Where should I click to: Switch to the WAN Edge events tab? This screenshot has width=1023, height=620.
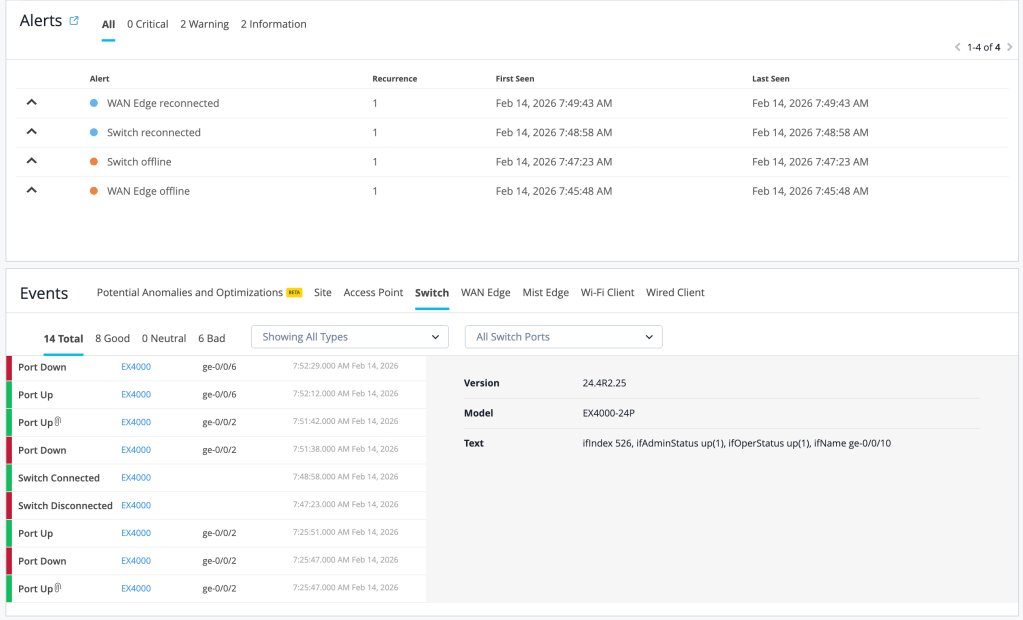point(485,293)
